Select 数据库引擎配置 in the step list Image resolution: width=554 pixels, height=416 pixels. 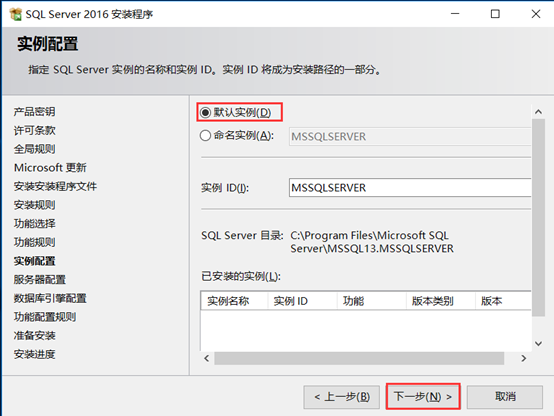click(50, 298)
